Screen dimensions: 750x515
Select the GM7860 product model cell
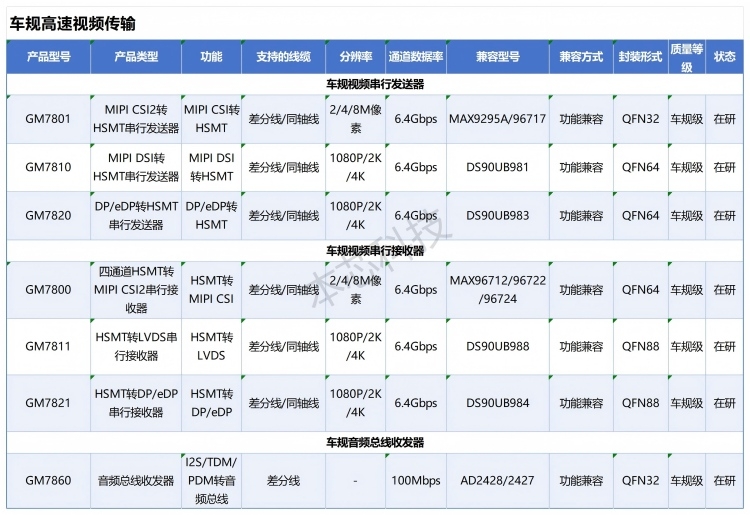(x=48, y=481)
